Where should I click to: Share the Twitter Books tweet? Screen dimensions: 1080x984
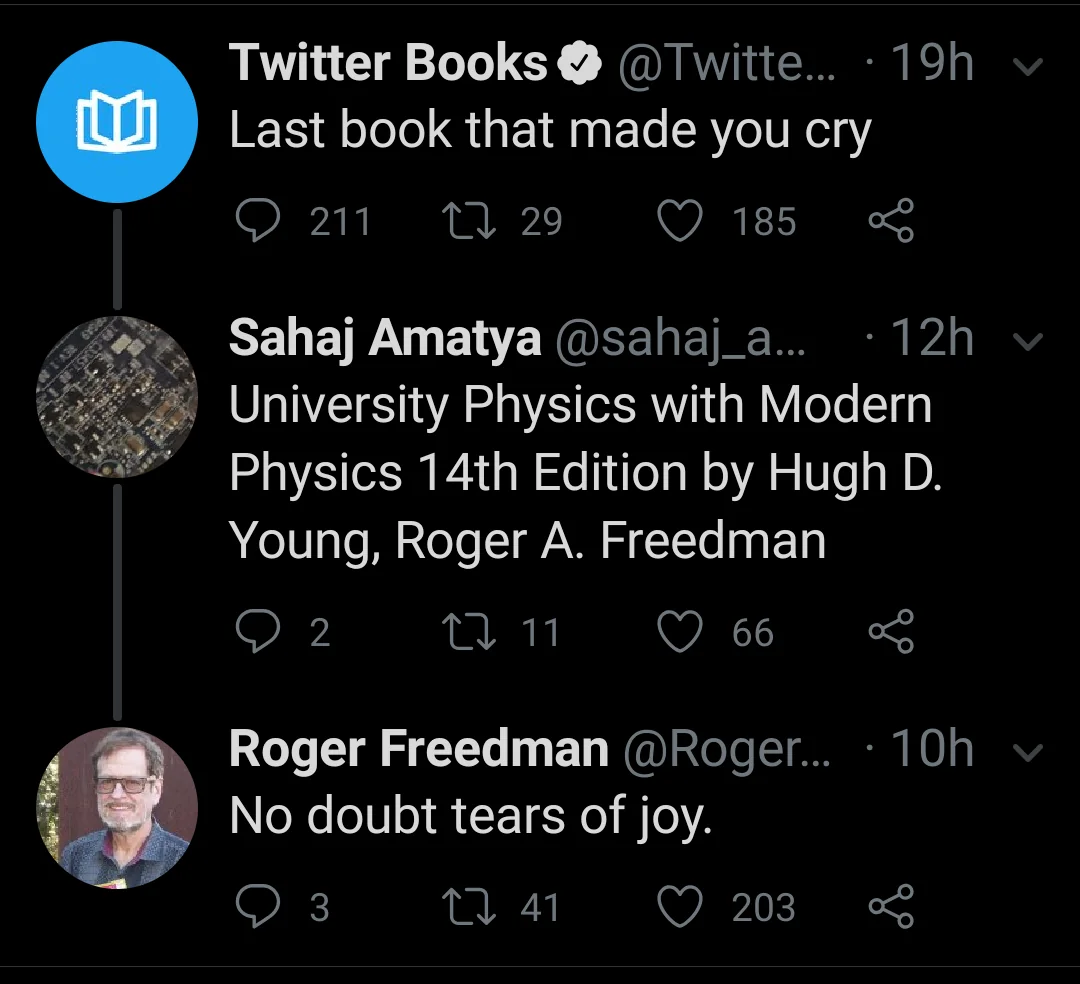point(890,221)
